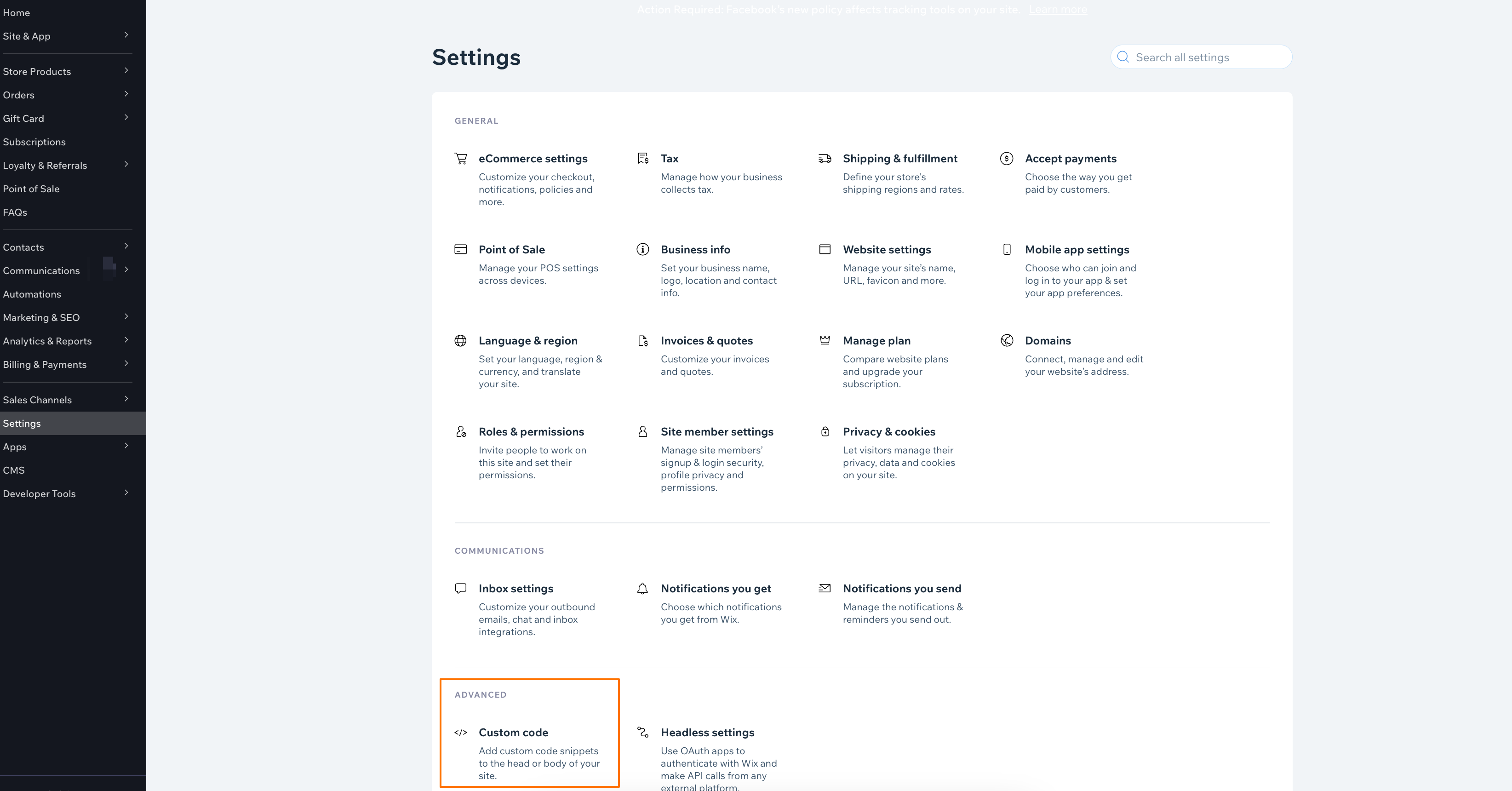
Task: Go to CMS in sidebar
Action: coord(13,470)
